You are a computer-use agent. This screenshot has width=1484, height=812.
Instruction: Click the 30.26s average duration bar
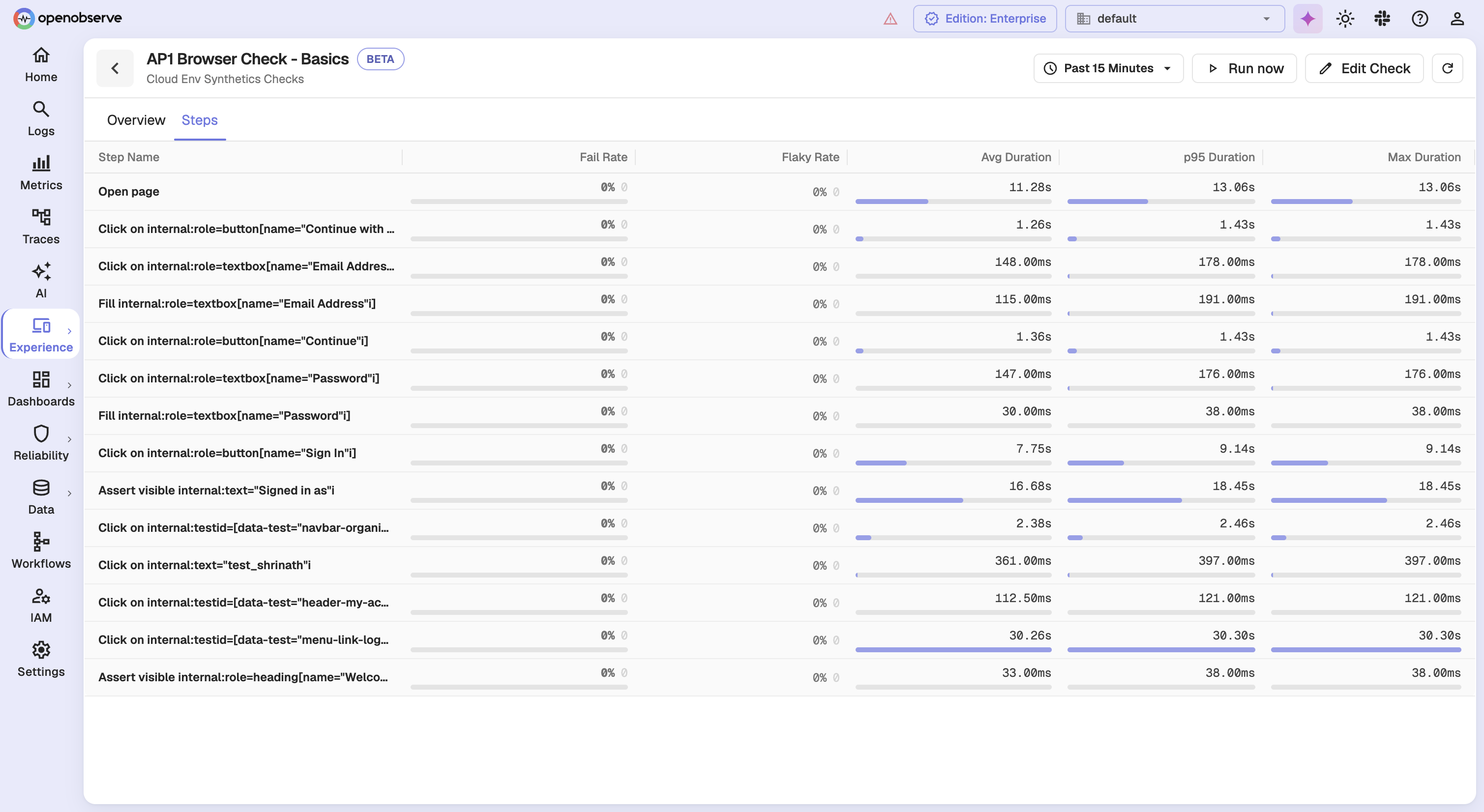click(x=953, y=650)
